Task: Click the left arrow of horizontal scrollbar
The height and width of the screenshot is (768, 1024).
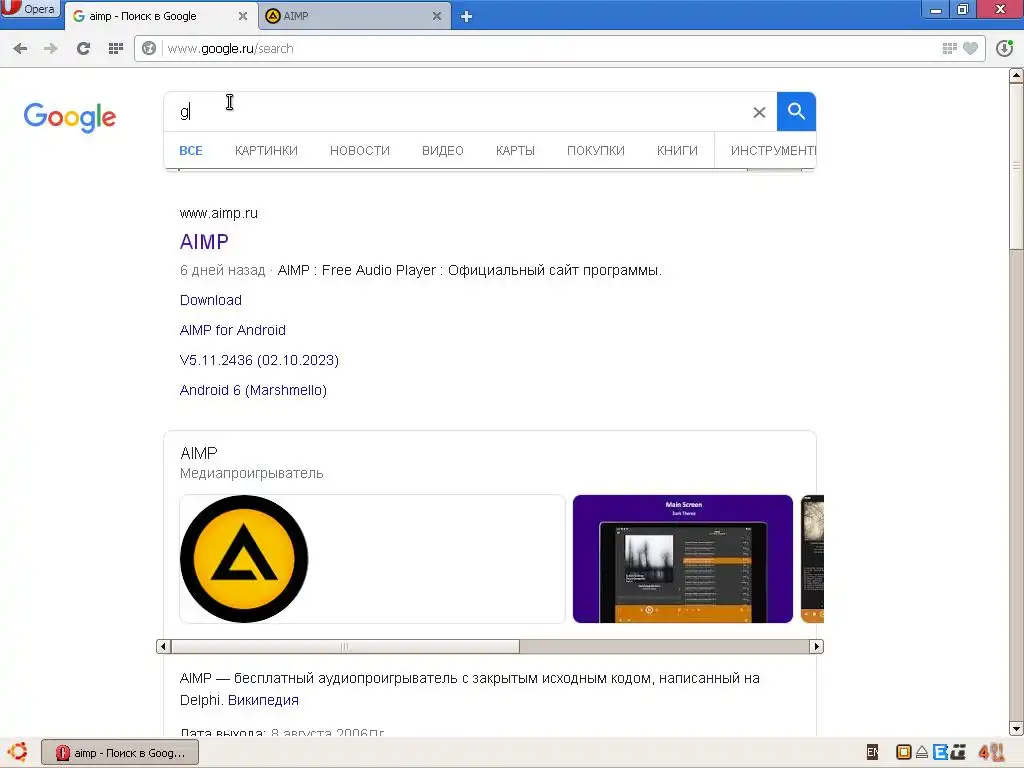Action: tap(163, 647)
